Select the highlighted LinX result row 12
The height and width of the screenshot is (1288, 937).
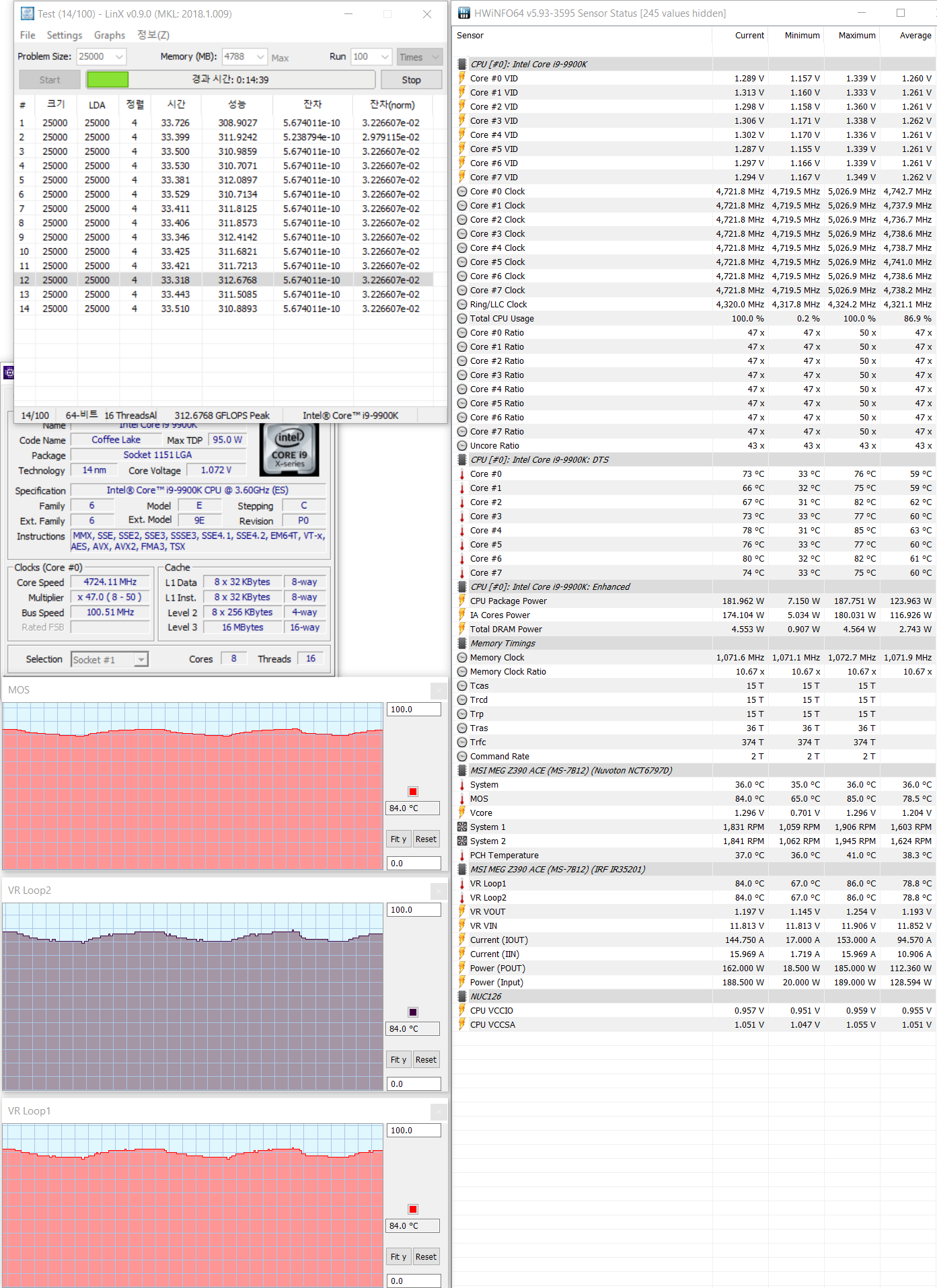click(x=224, y=280)
